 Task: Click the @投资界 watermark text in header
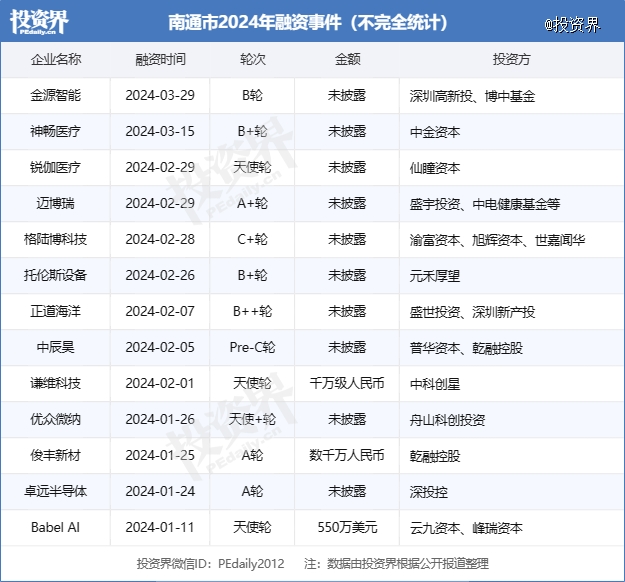pyautogui.click(x=572, y=25)
